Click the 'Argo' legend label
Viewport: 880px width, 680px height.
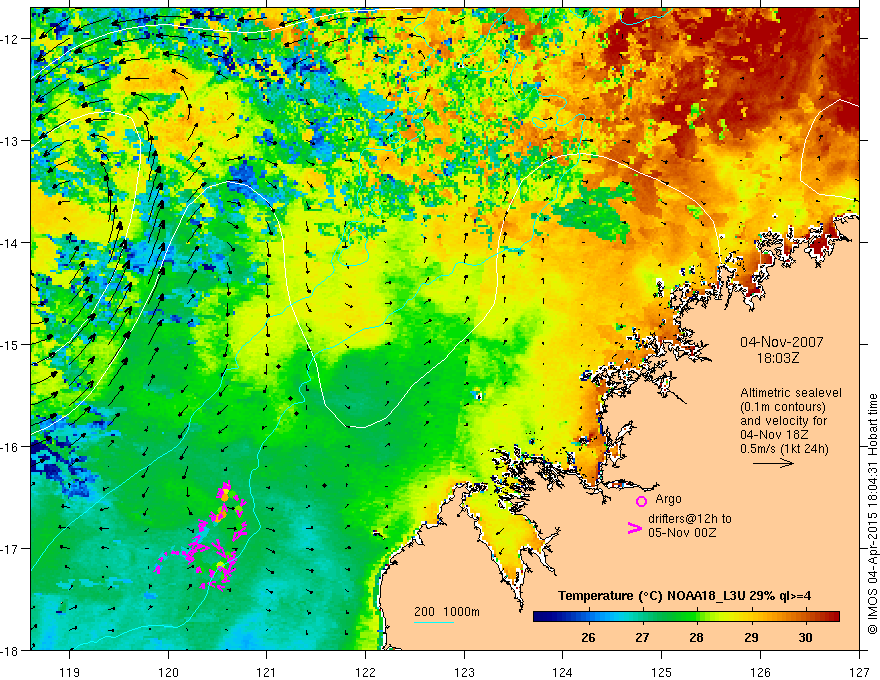click(x=668, y=499)
